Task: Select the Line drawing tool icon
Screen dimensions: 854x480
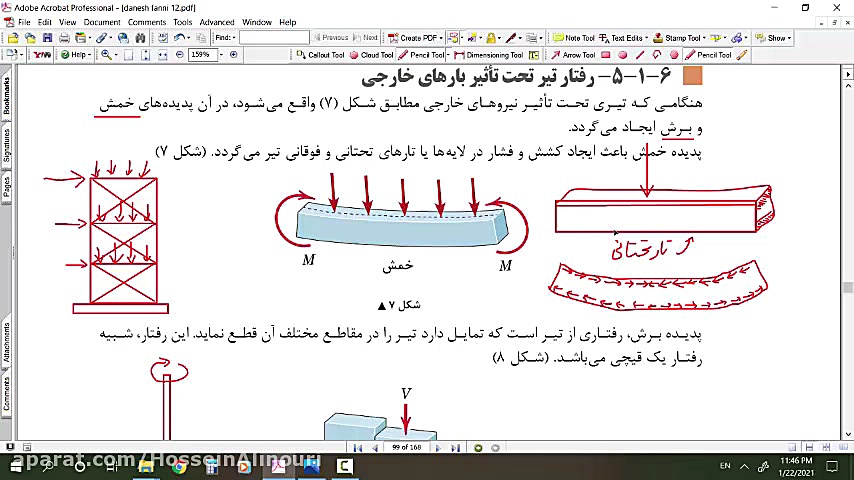Action: (x=640, y=55)
